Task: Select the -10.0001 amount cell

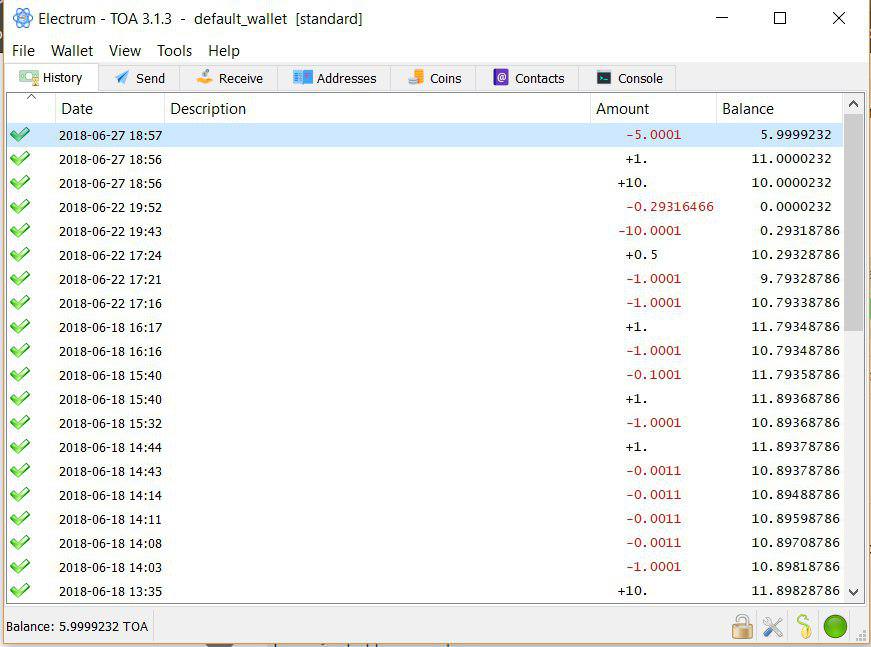Action: (649, 230)
